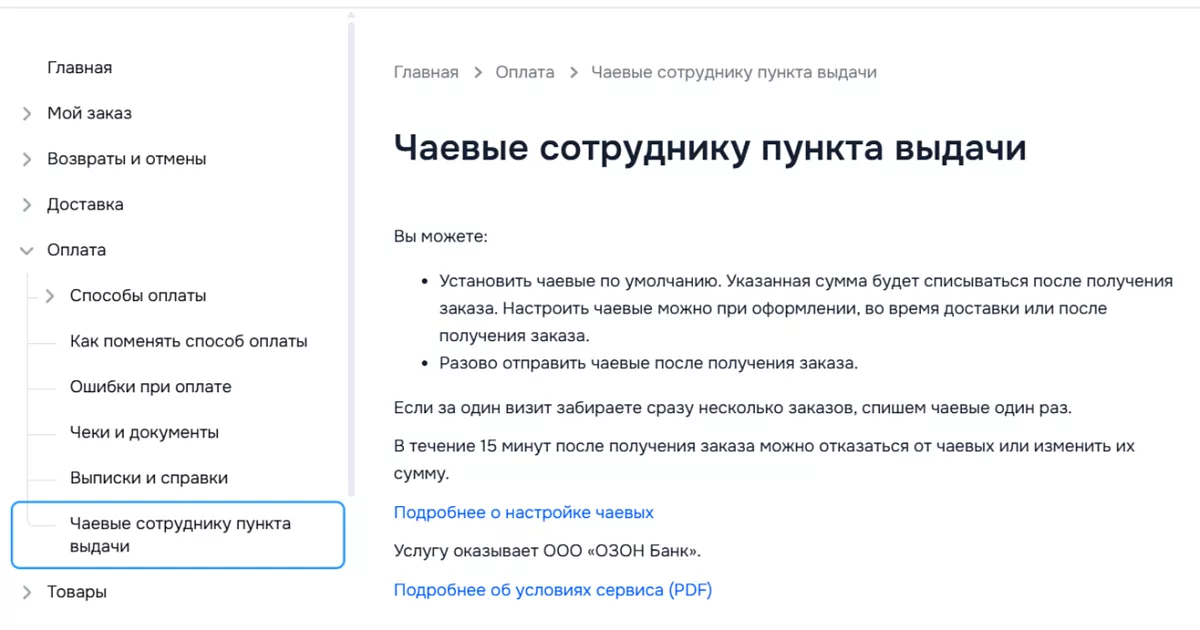Expand the Способы оплаты chevron
This screenshot has width=1200, height=630.
50,296
